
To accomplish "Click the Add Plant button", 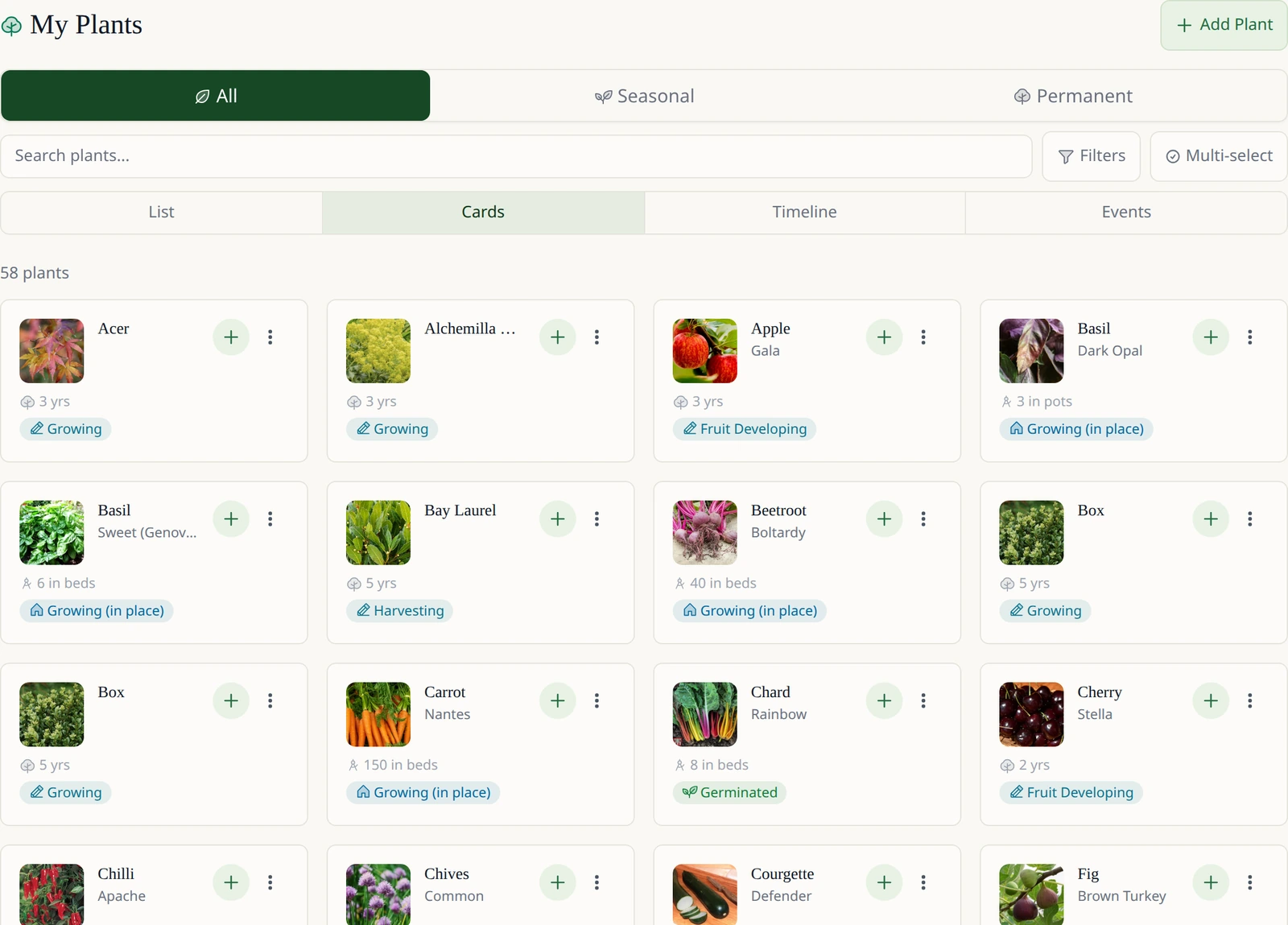I will click(1224, 25).
